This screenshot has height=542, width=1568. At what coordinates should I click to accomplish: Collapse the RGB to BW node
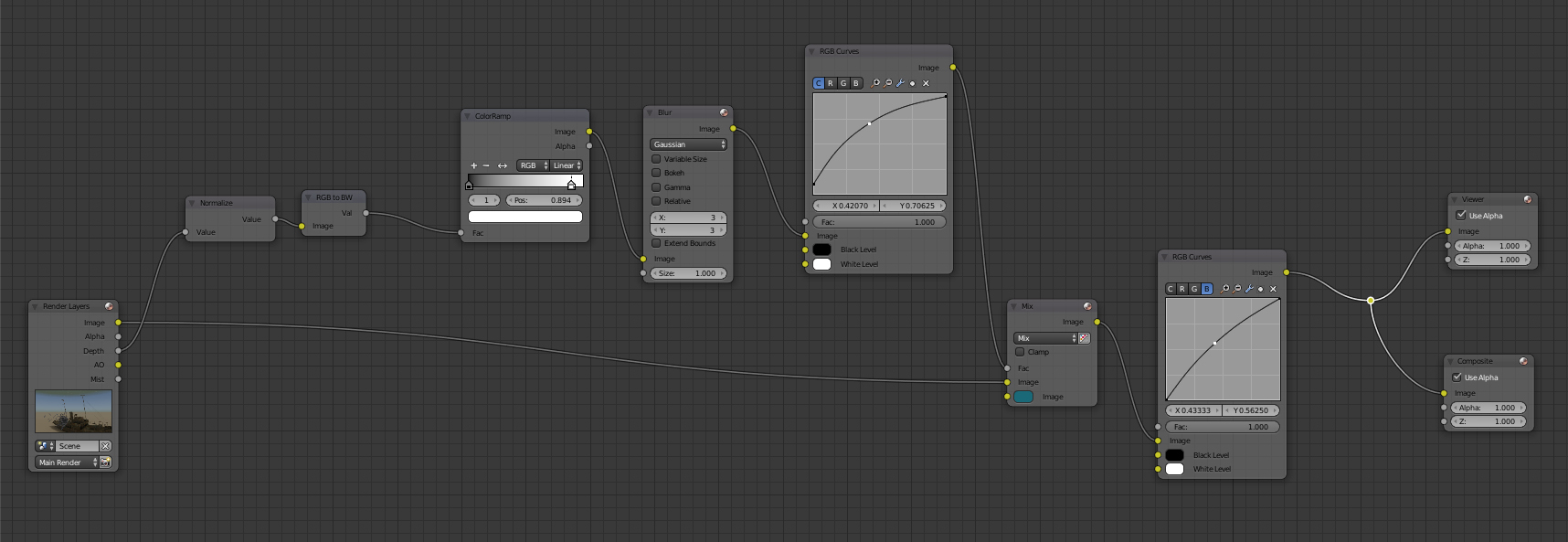[x=308, y=197]
